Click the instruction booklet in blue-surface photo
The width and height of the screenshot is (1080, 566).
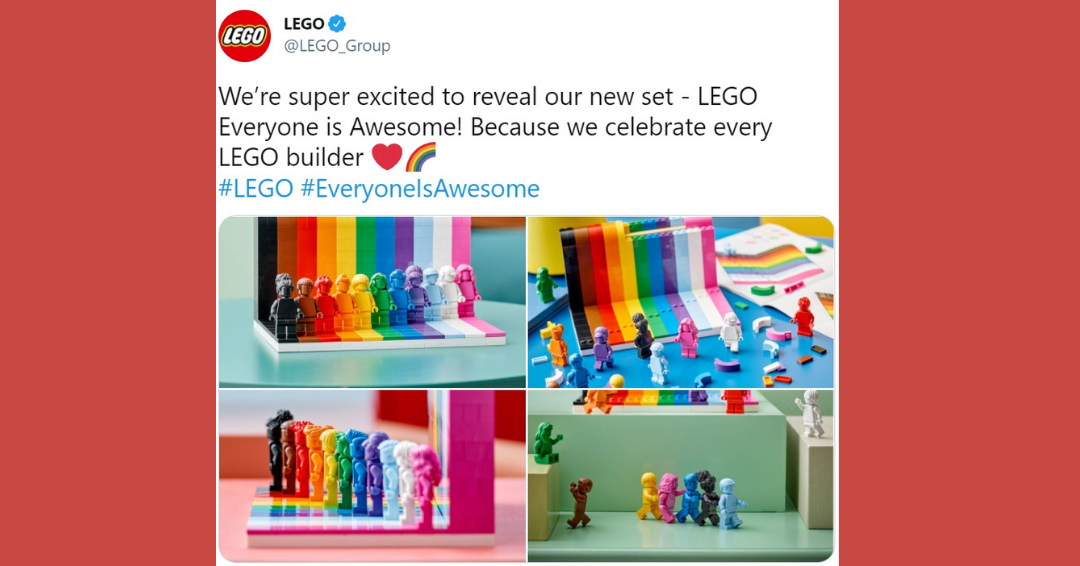click(773, 264)
